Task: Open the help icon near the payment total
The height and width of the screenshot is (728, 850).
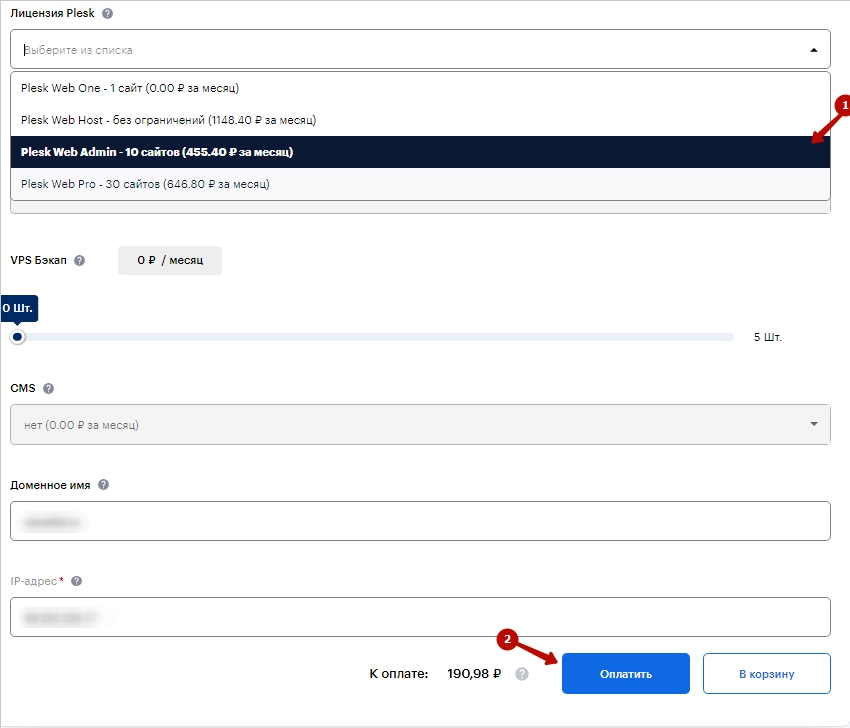Action: (521, 674)
